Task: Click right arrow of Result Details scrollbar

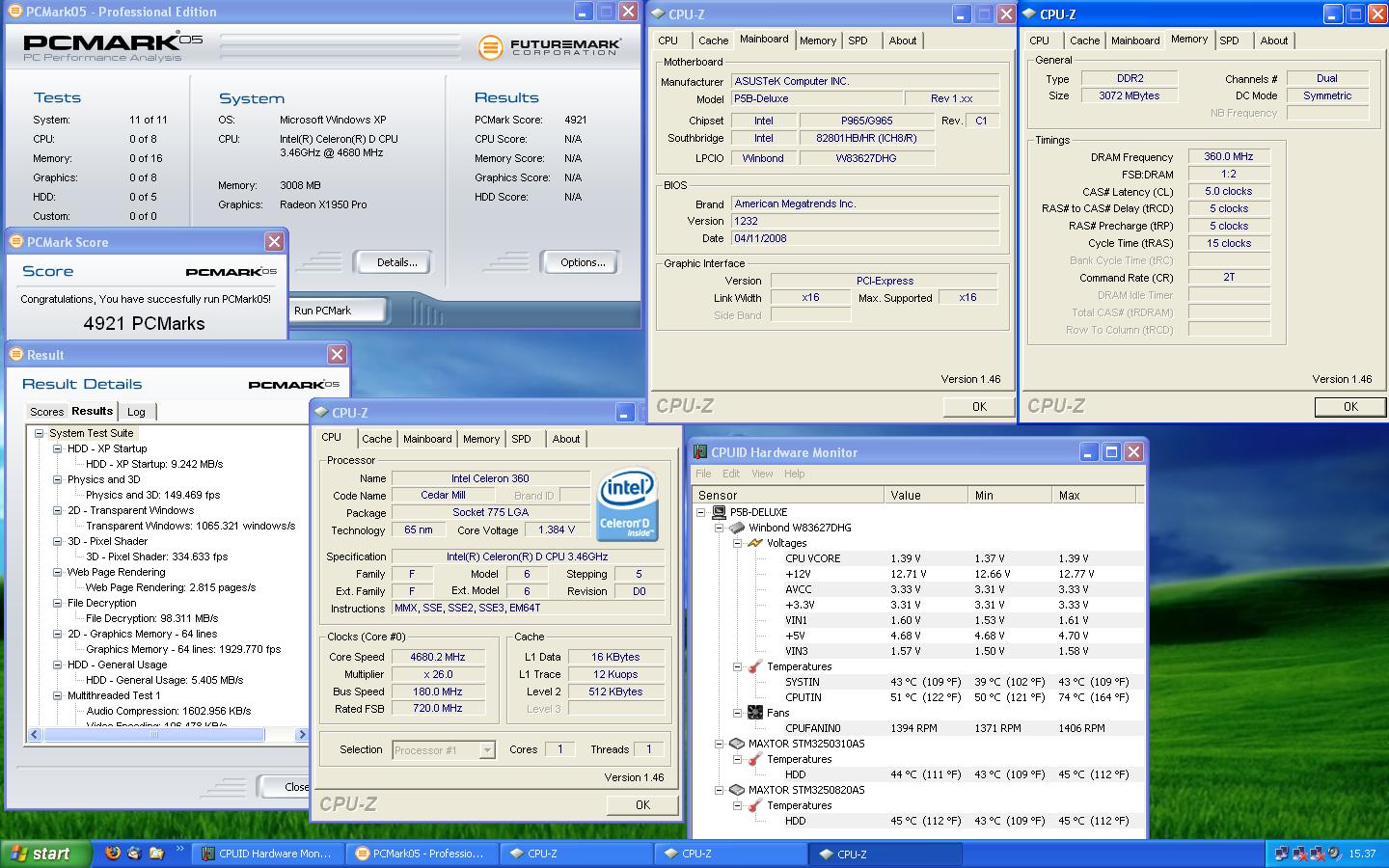Action: coord(301,735)
